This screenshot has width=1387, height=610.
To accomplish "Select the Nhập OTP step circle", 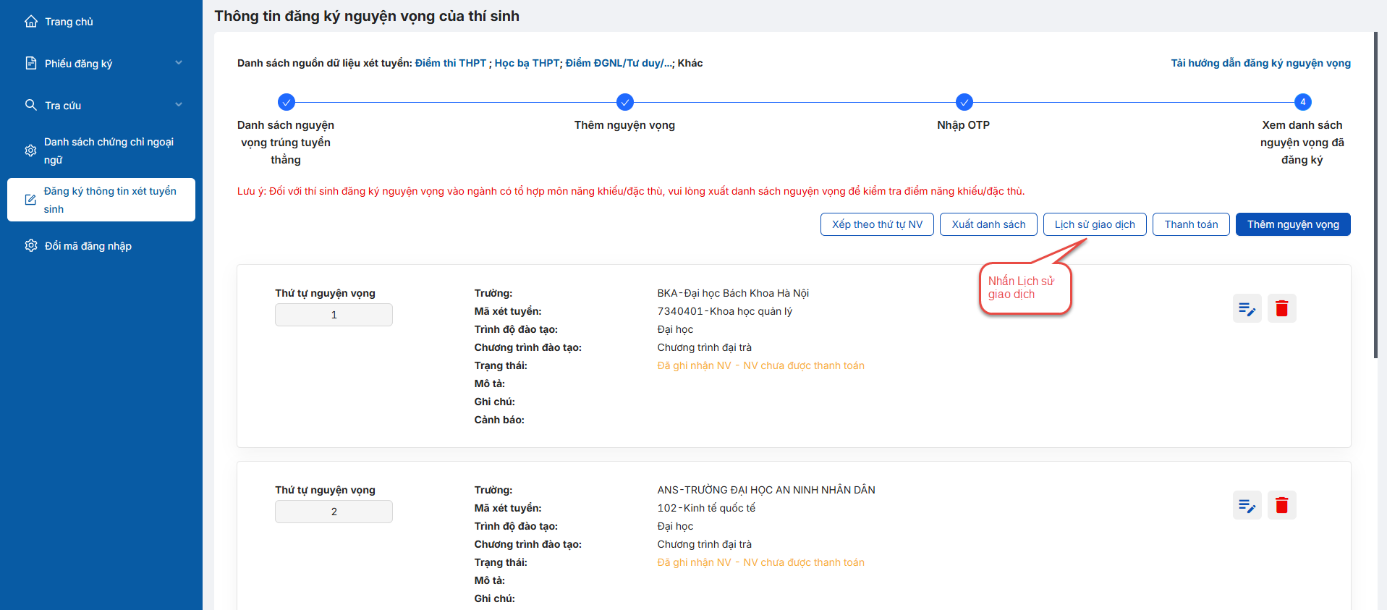I will pyautogui.click(x=964, y=102).
